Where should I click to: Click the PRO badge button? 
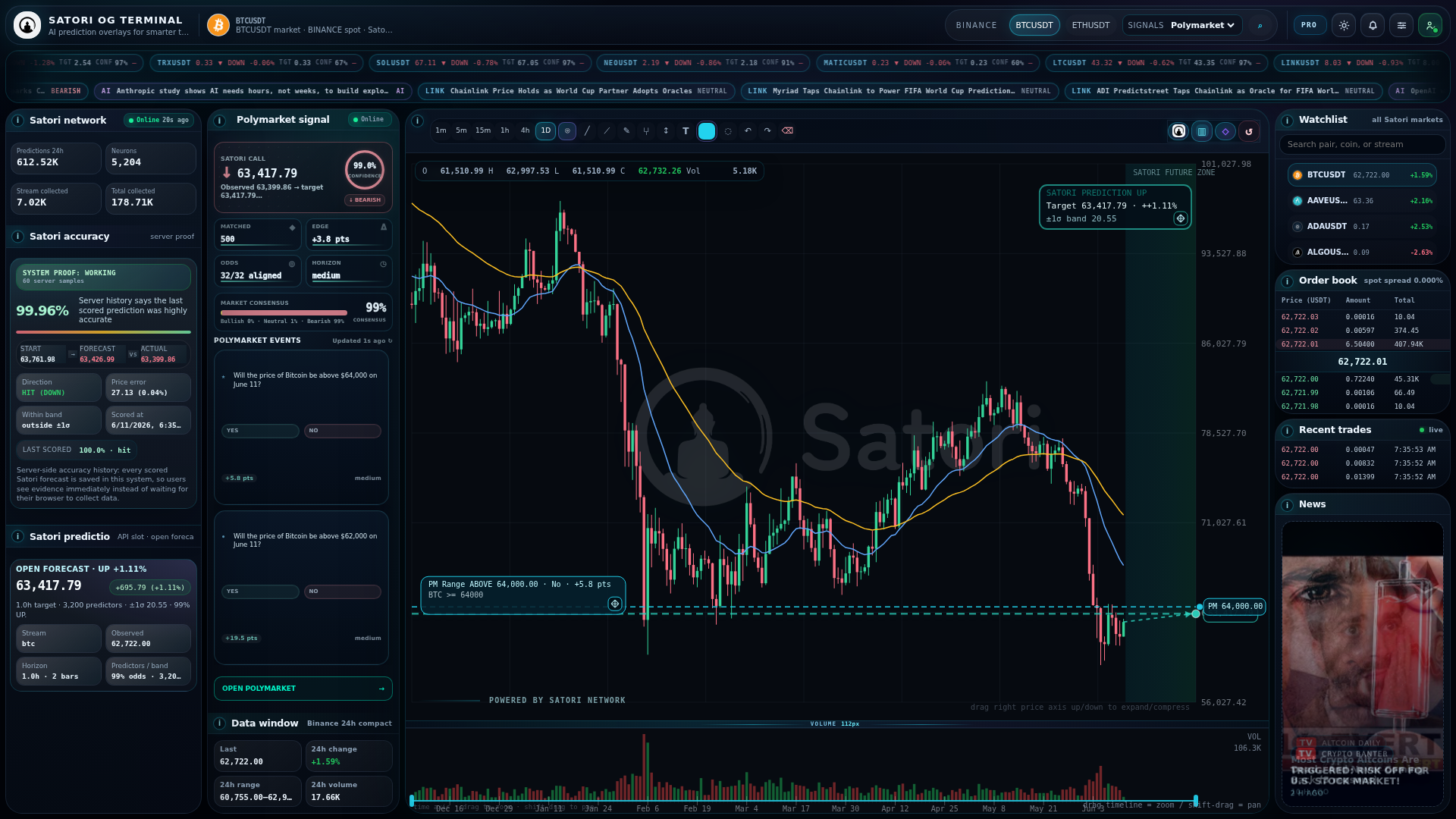tap(1310, 25)
